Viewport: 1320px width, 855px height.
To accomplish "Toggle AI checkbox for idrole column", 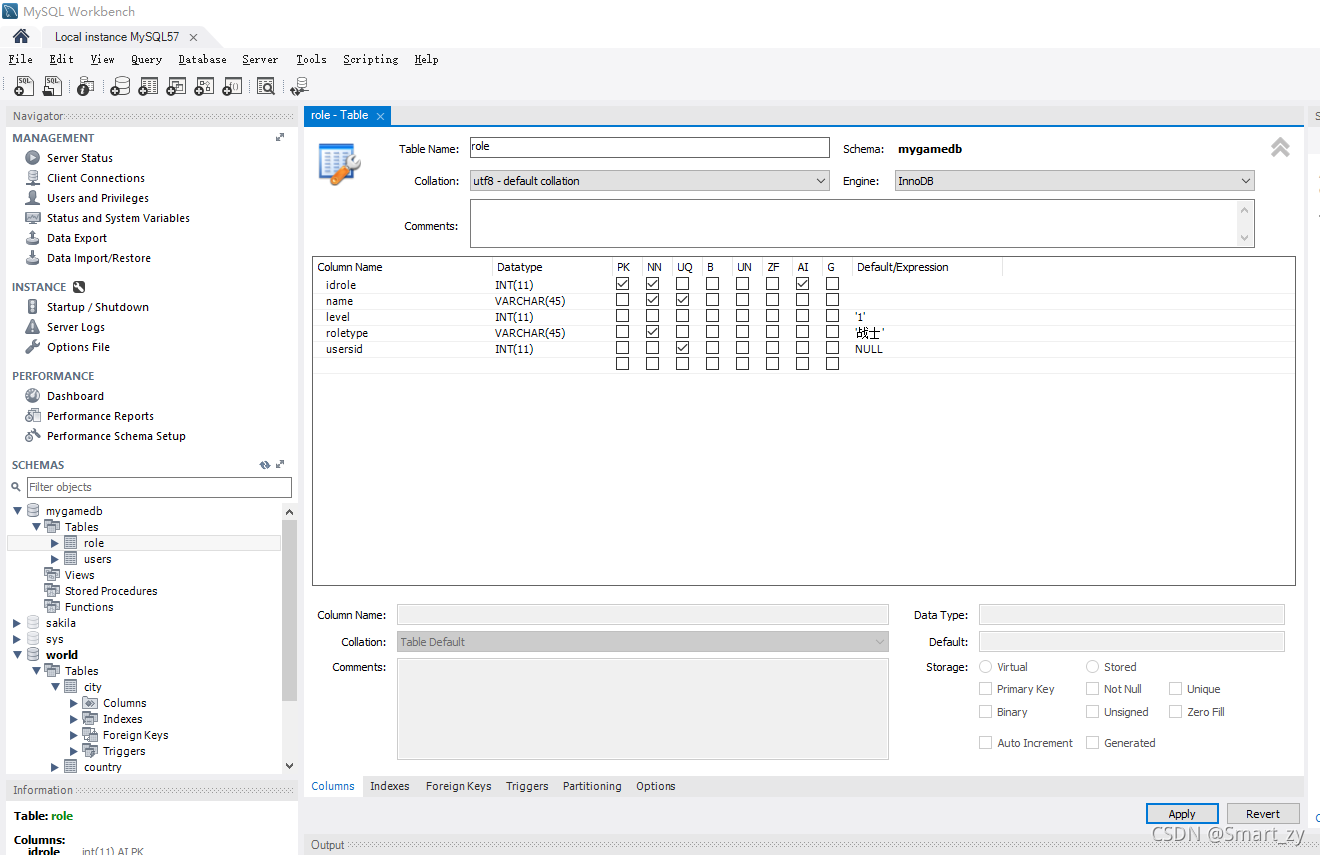I will (803, 284).
